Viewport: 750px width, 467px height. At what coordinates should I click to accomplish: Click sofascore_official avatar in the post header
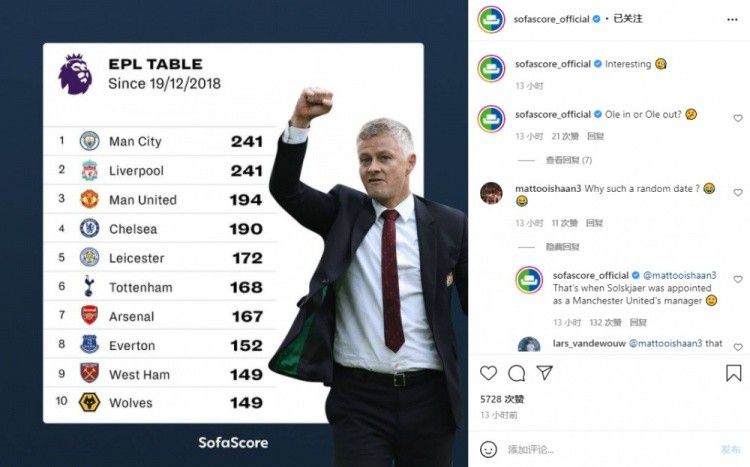(x=490, y=19)
